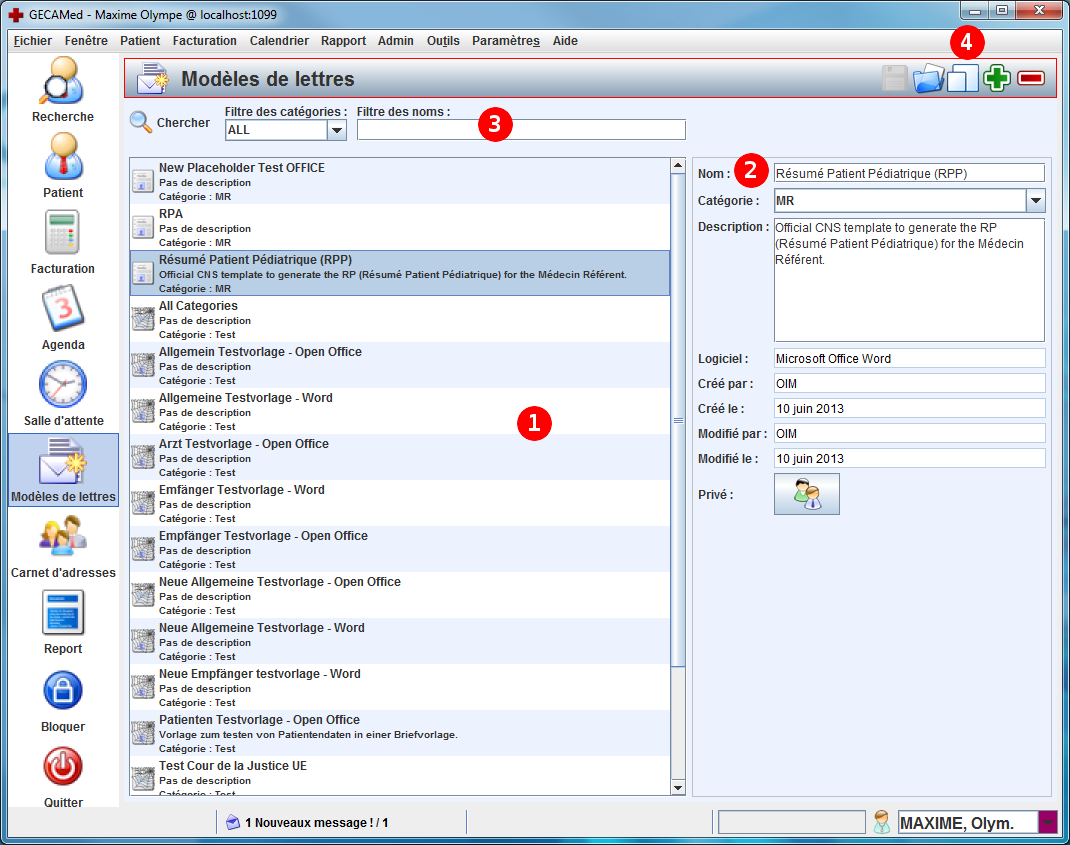Click the red minus delete template icon
The height and width of the screenshot is (845, 1070).
[x=1031, y=79]
